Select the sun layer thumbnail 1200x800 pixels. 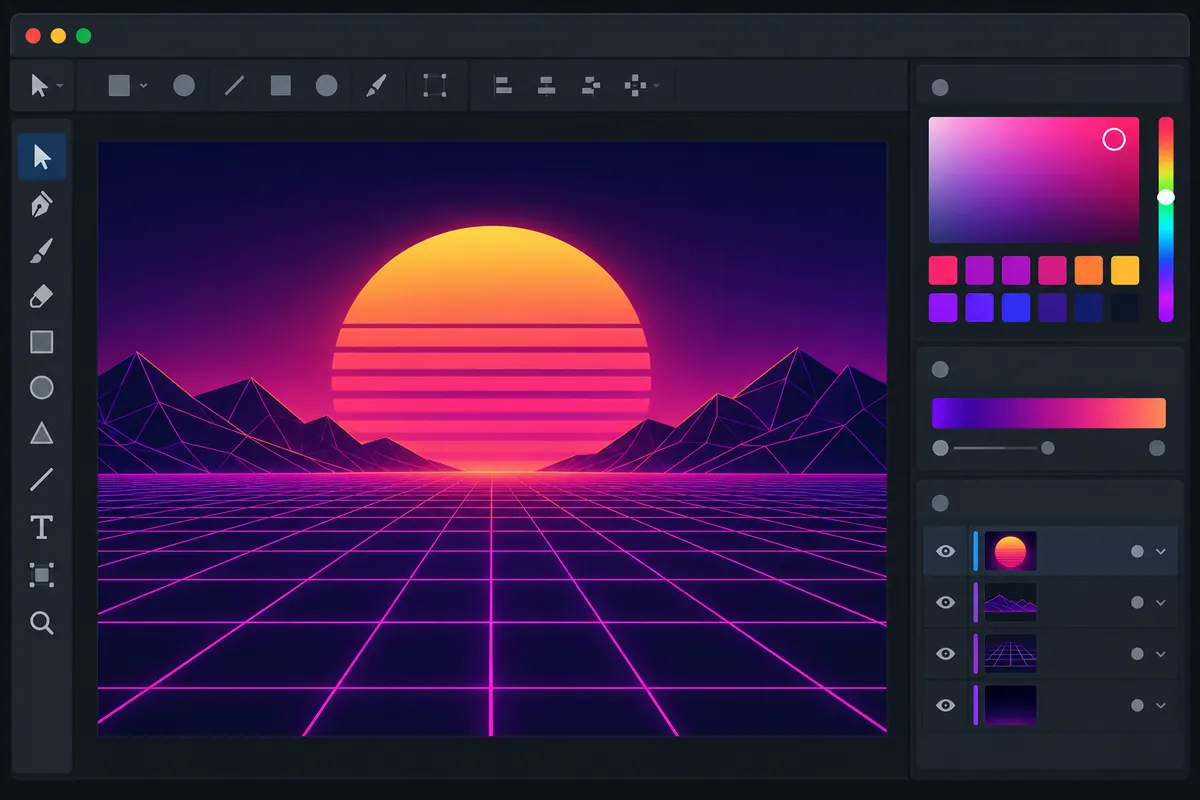click(1011, 551)
